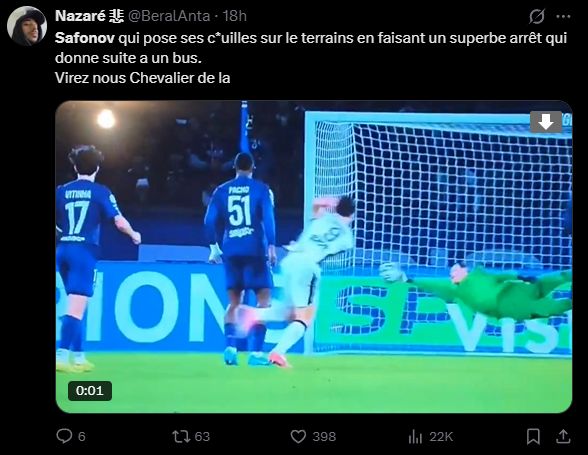Open the Grok slashed-circle icon
The width and height of the screenshot is (588, 455).
point(537,17)
